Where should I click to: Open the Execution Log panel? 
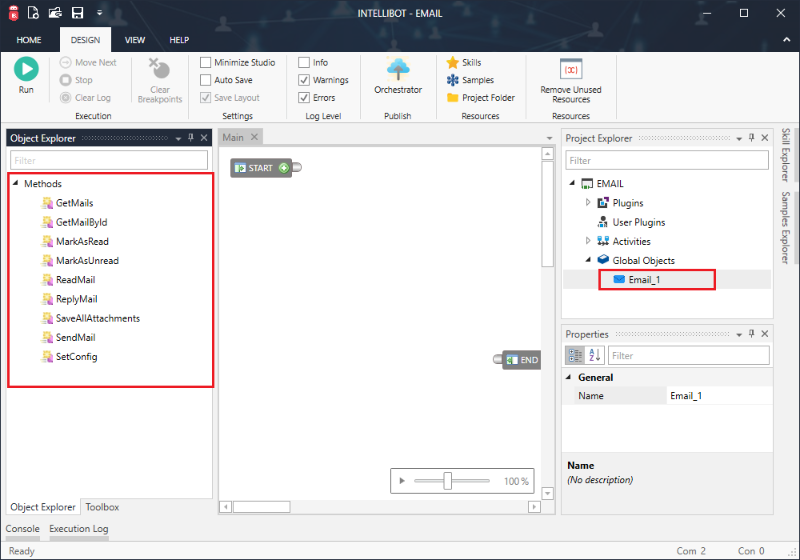click(79, 529)
